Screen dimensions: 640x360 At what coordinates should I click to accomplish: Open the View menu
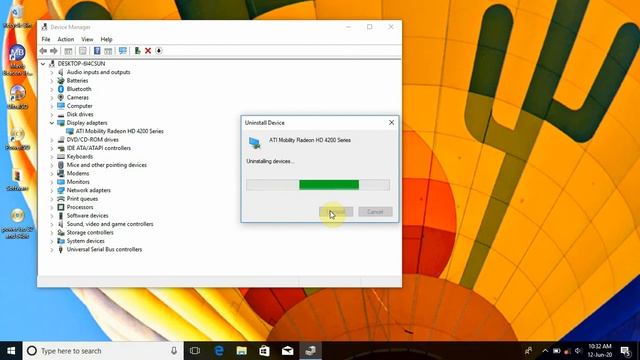coord(87,39)
